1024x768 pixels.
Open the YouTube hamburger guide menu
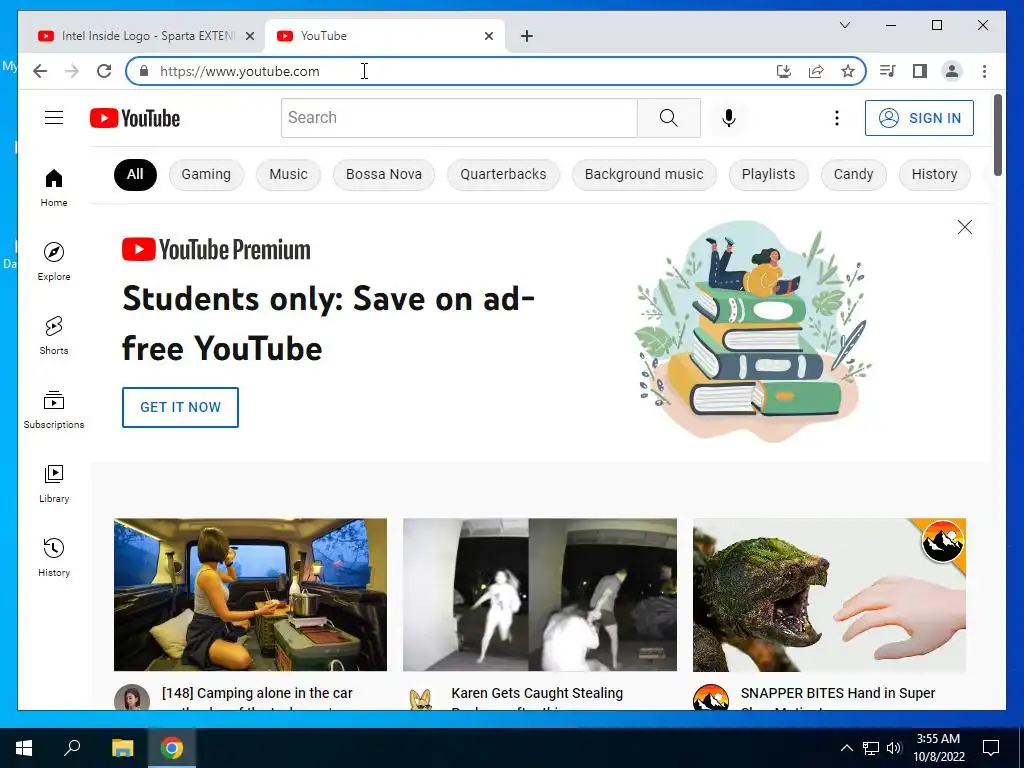54,118
